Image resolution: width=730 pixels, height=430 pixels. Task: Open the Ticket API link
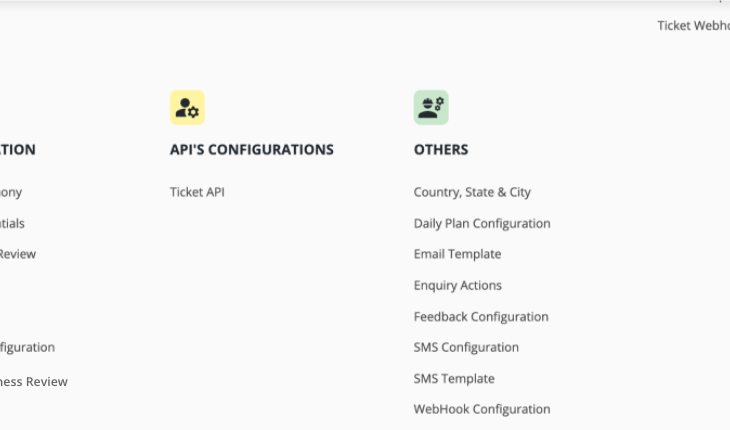click(x=197, y=192)
